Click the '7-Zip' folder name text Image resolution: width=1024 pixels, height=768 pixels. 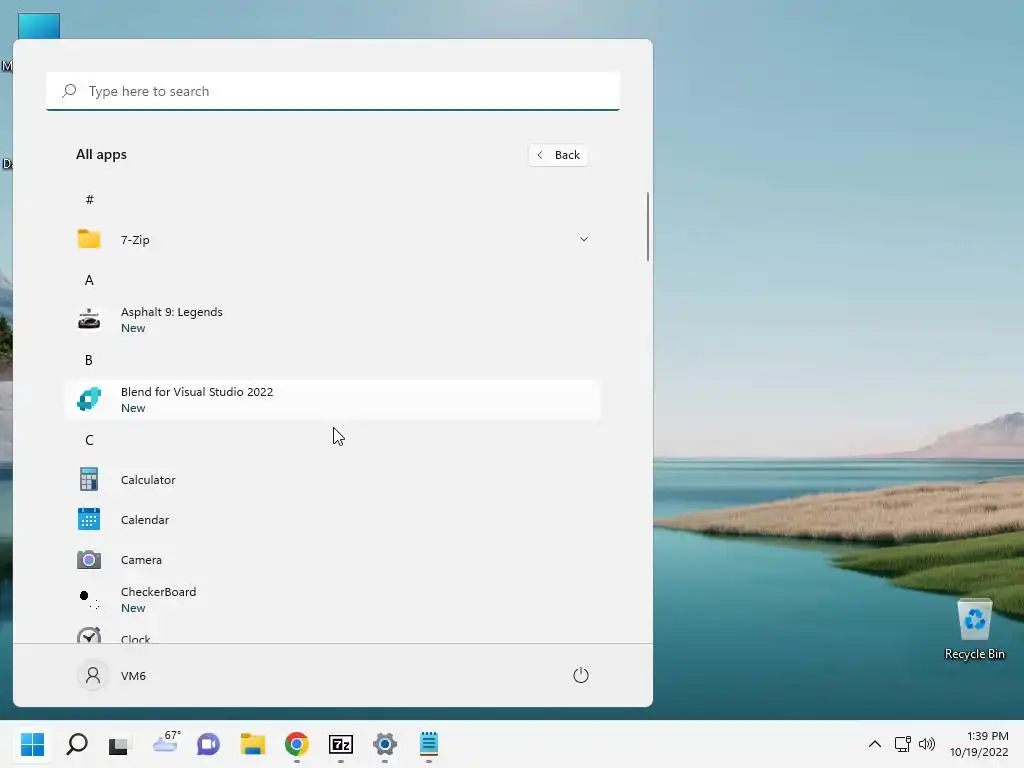pos(135,240)
